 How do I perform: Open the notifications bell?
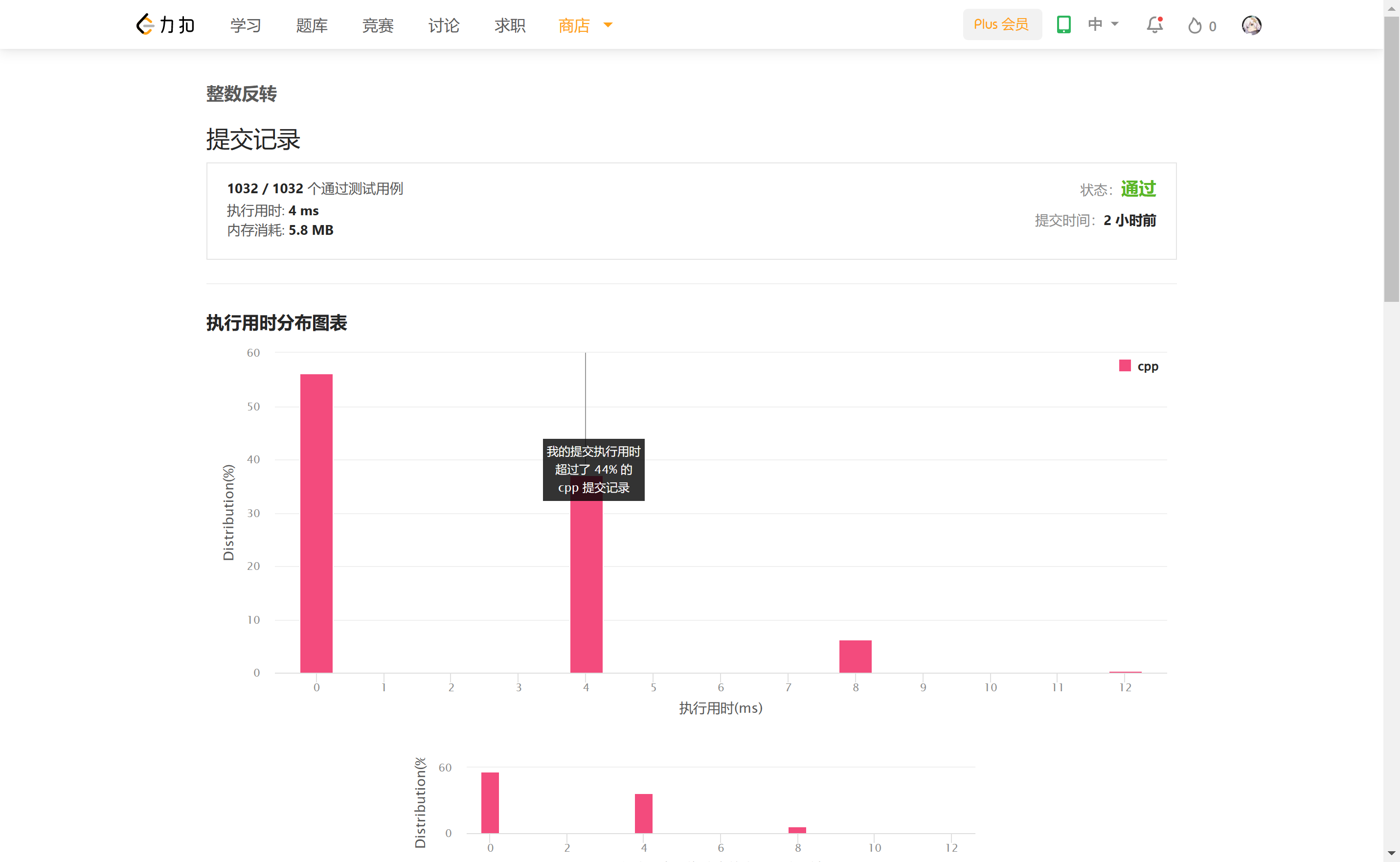click(1154, 24)
